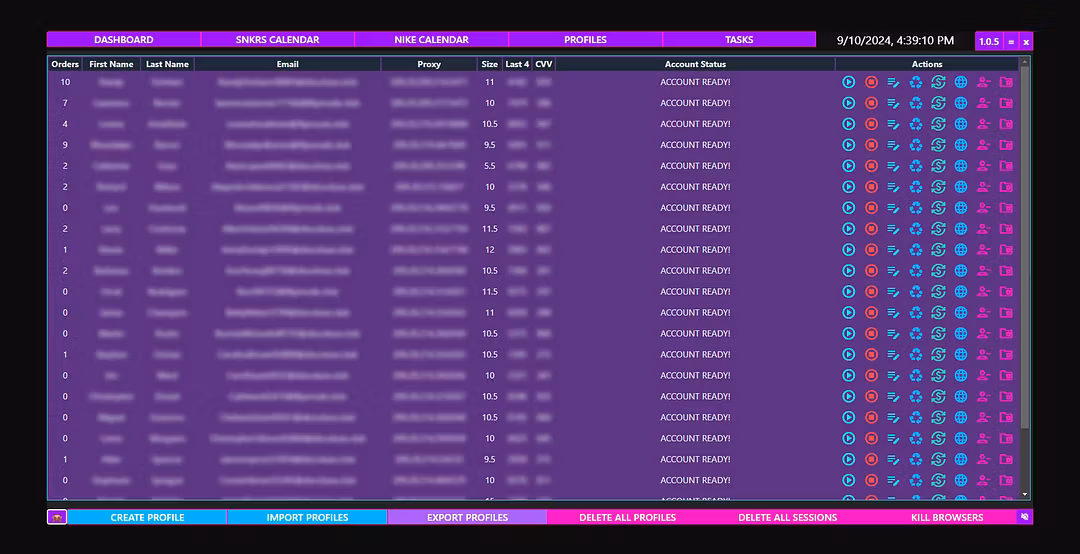Click the Last 4 column header
The width and height of the screenshot is (1080, 554).
(x=517, y=64)
